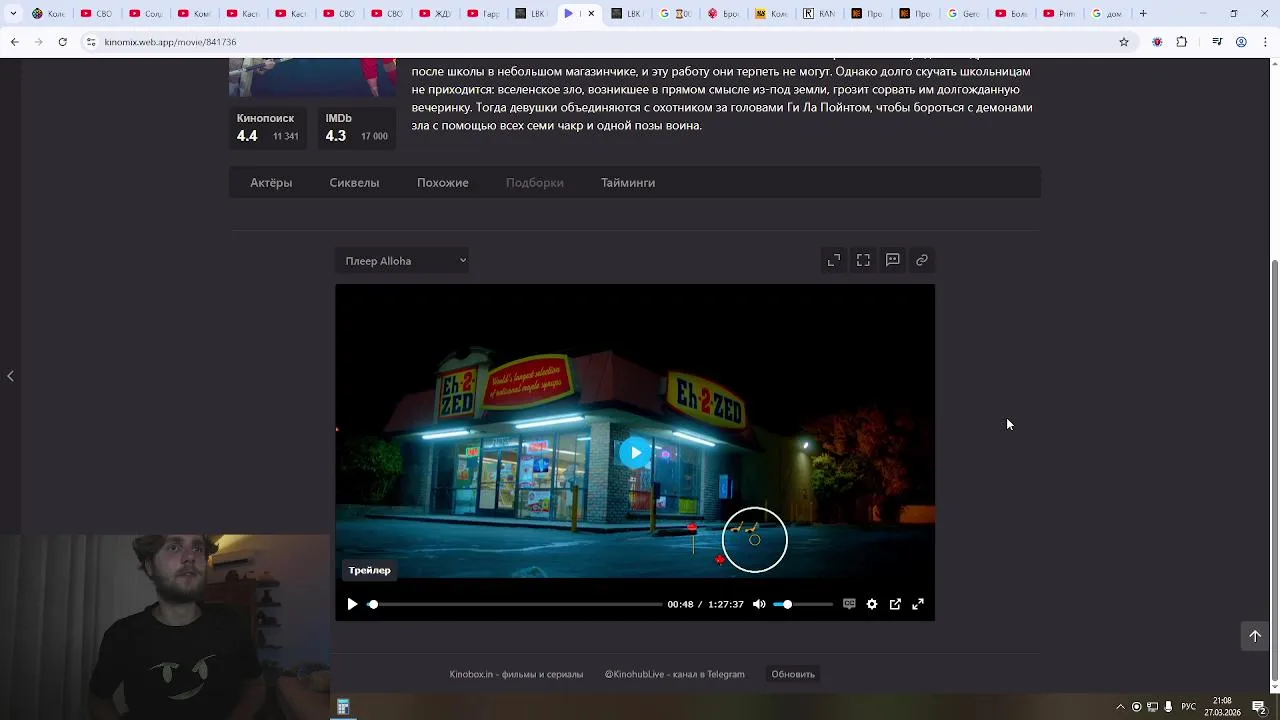Open the Chrome three-dot menu
The width and height of the screenshot is (1280, 720).
pos(1265,42)
